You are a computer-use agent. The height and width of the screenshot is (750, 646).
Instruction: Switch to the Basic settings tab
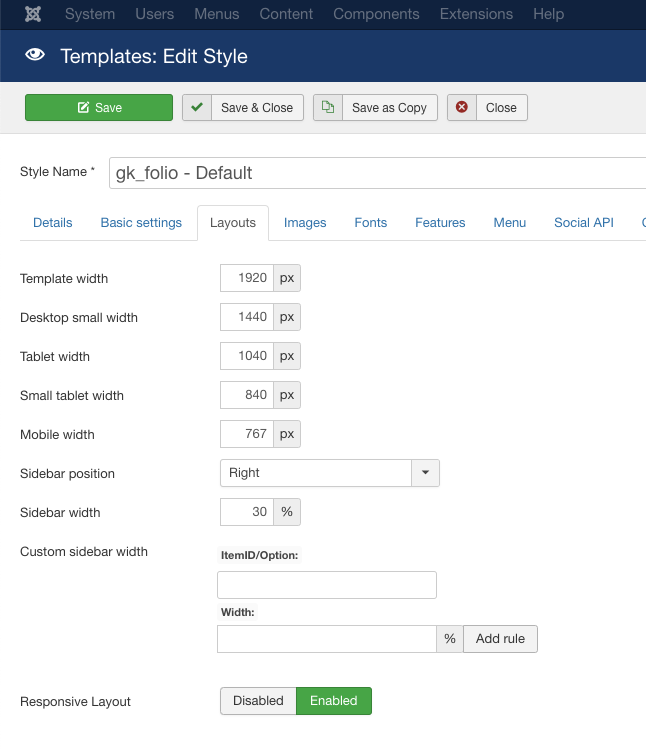(141, 223)
